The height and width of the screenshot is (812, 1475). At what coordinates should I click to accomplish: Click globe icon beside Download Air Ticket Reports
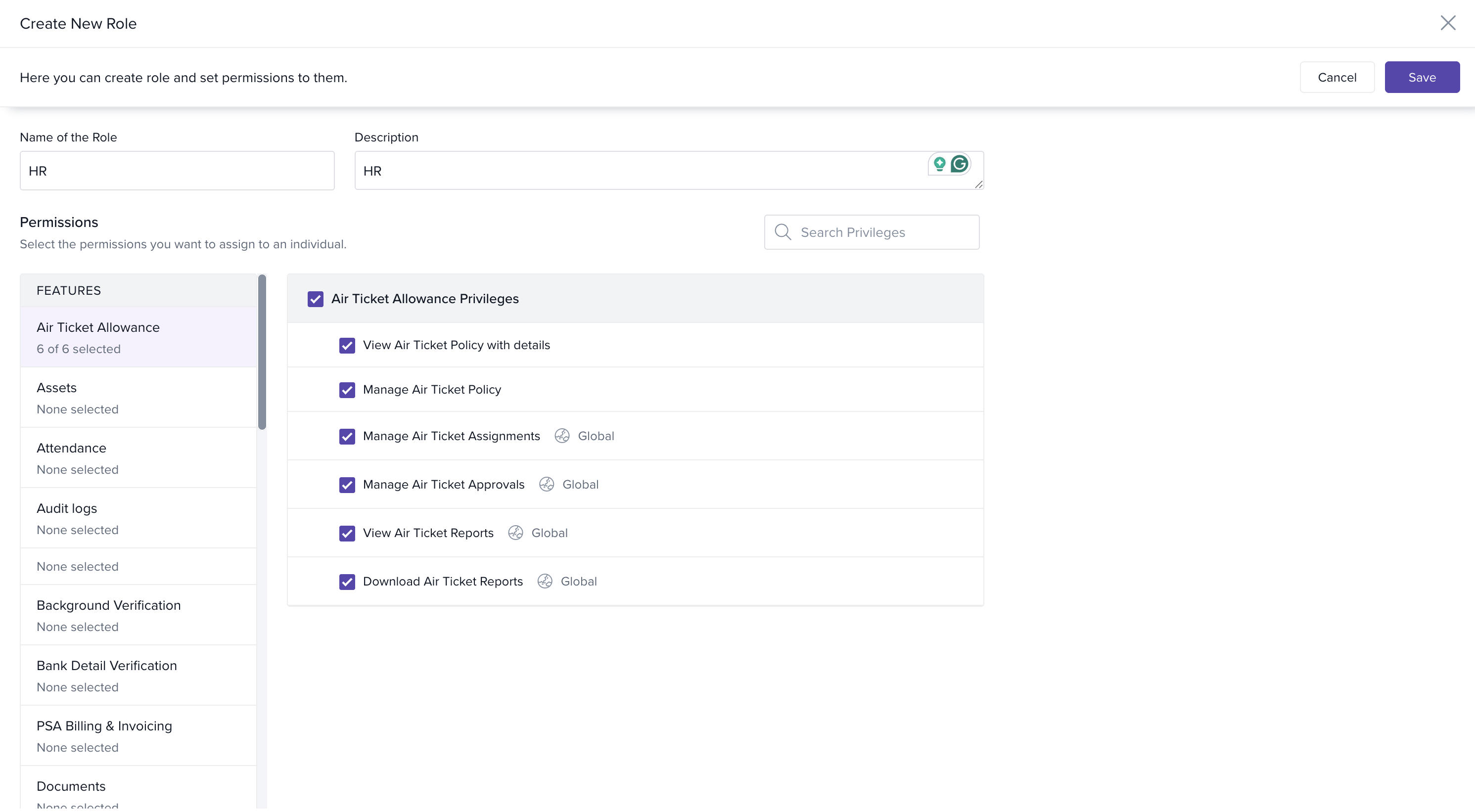(545, 581)
